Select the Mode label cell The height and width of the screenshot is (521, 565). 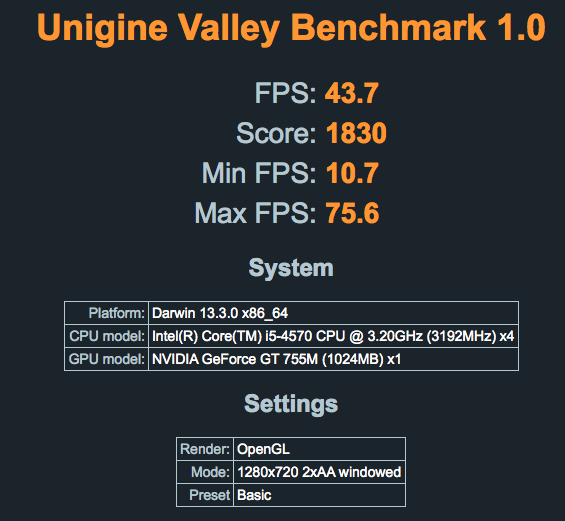coord(205,472)
